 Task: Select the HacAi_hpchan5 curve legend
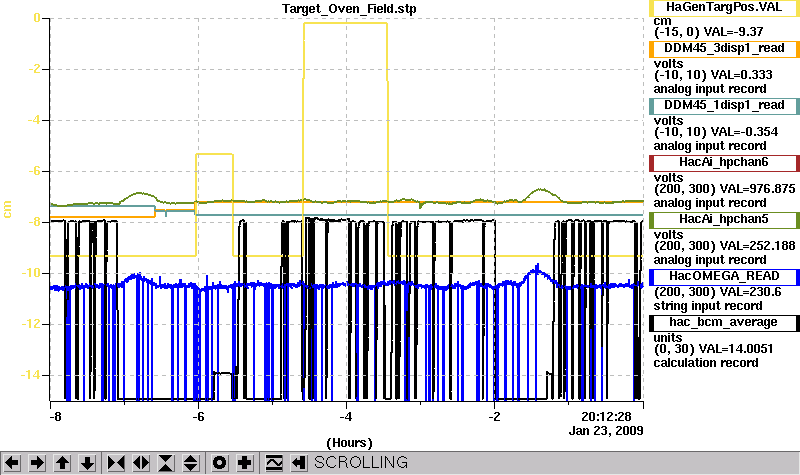click(724, 220)
